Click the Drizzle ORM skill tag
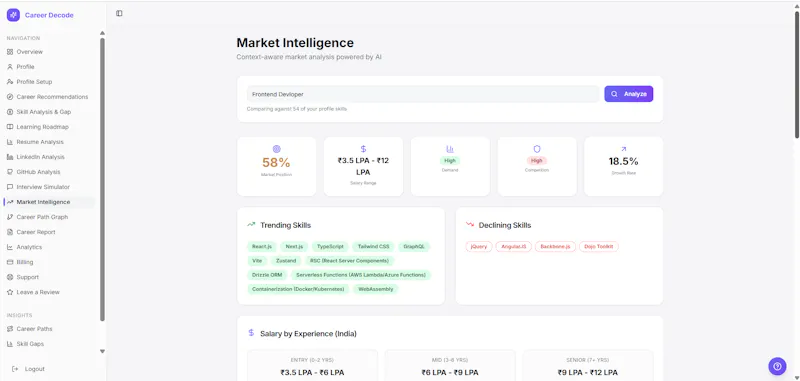 coord(267,275)
